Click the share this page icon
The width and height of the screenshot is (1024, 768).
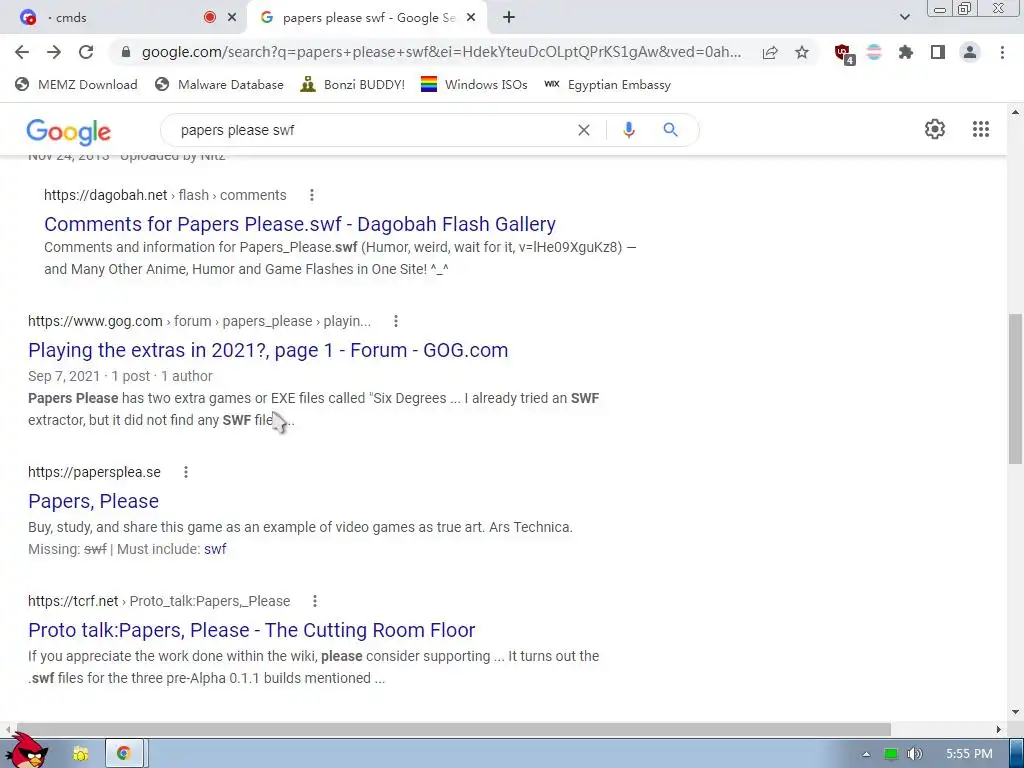pyautogui.click(x=770, y=52)
